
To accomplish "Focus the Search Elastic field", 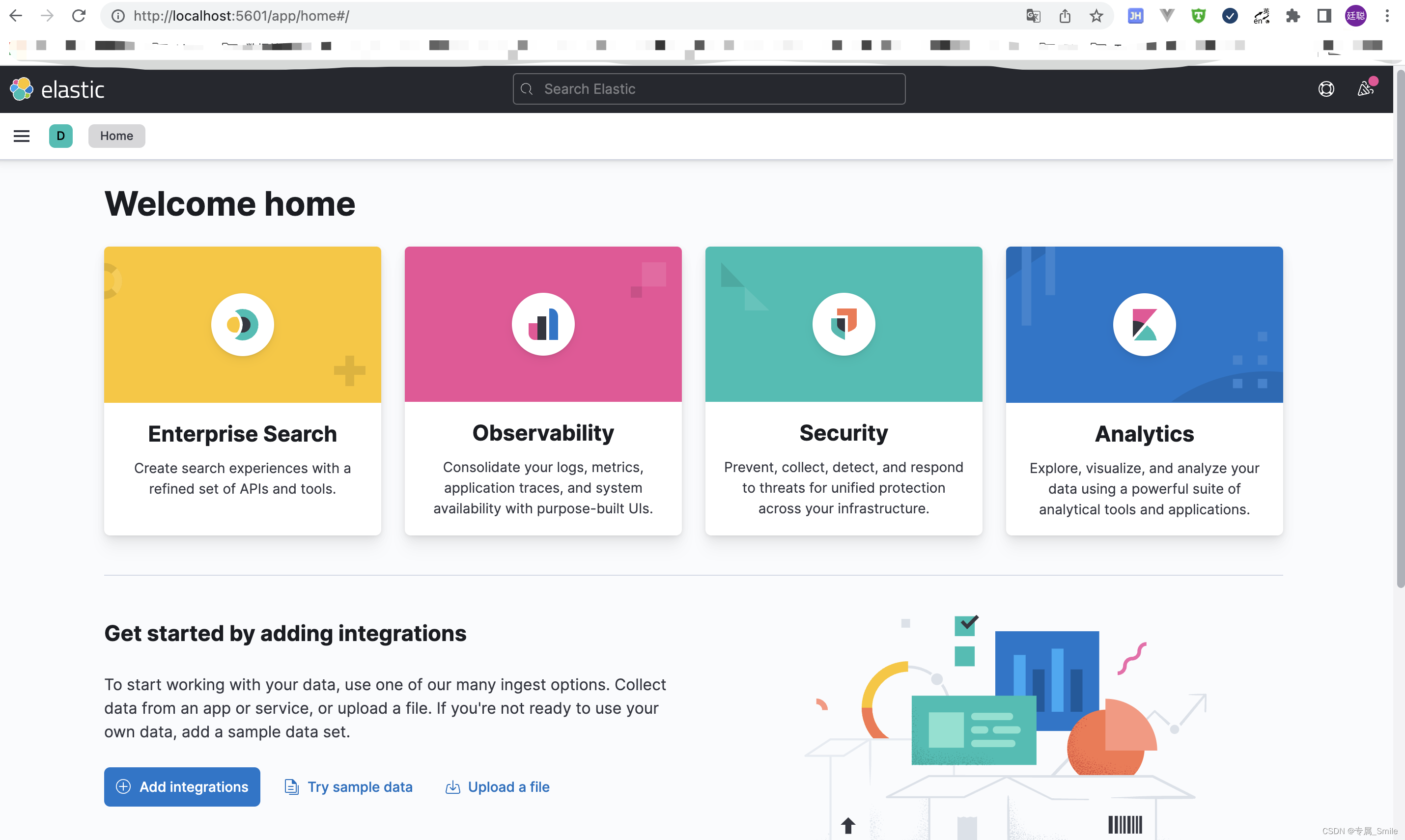I will click(x=709, y=89).
